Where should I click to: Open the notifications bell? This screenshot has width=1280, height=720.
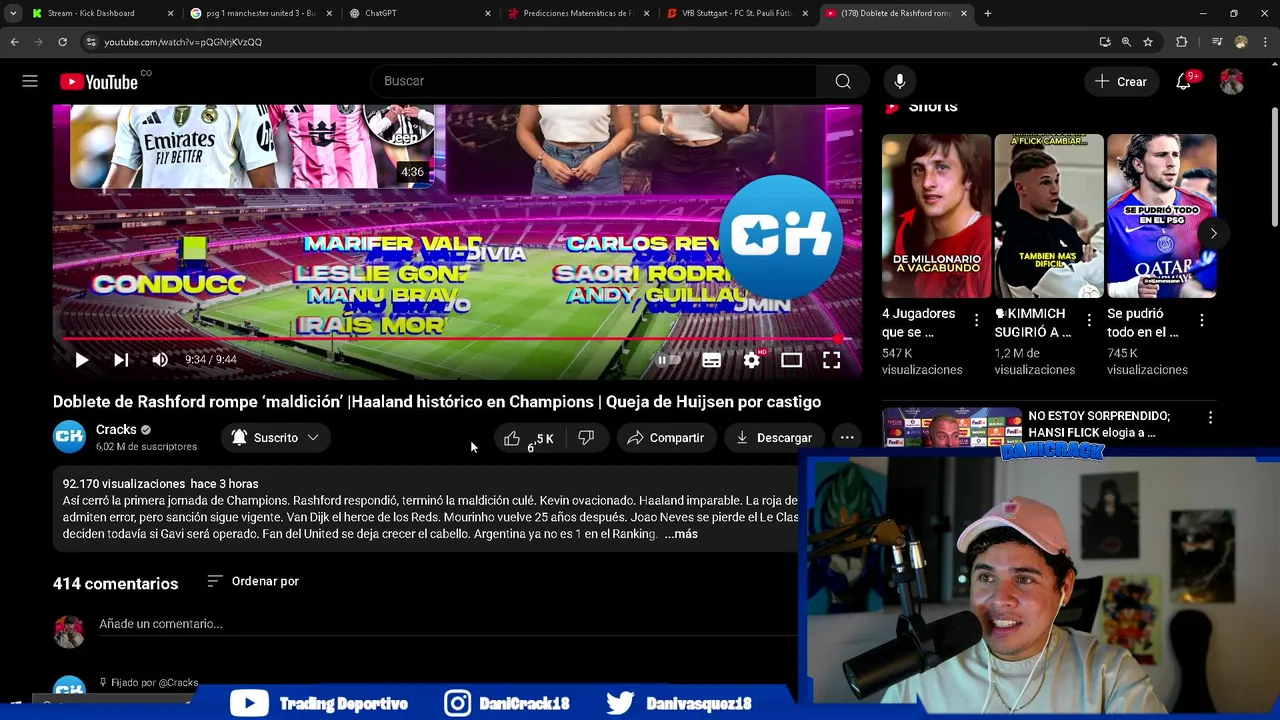coord(1183,81)
